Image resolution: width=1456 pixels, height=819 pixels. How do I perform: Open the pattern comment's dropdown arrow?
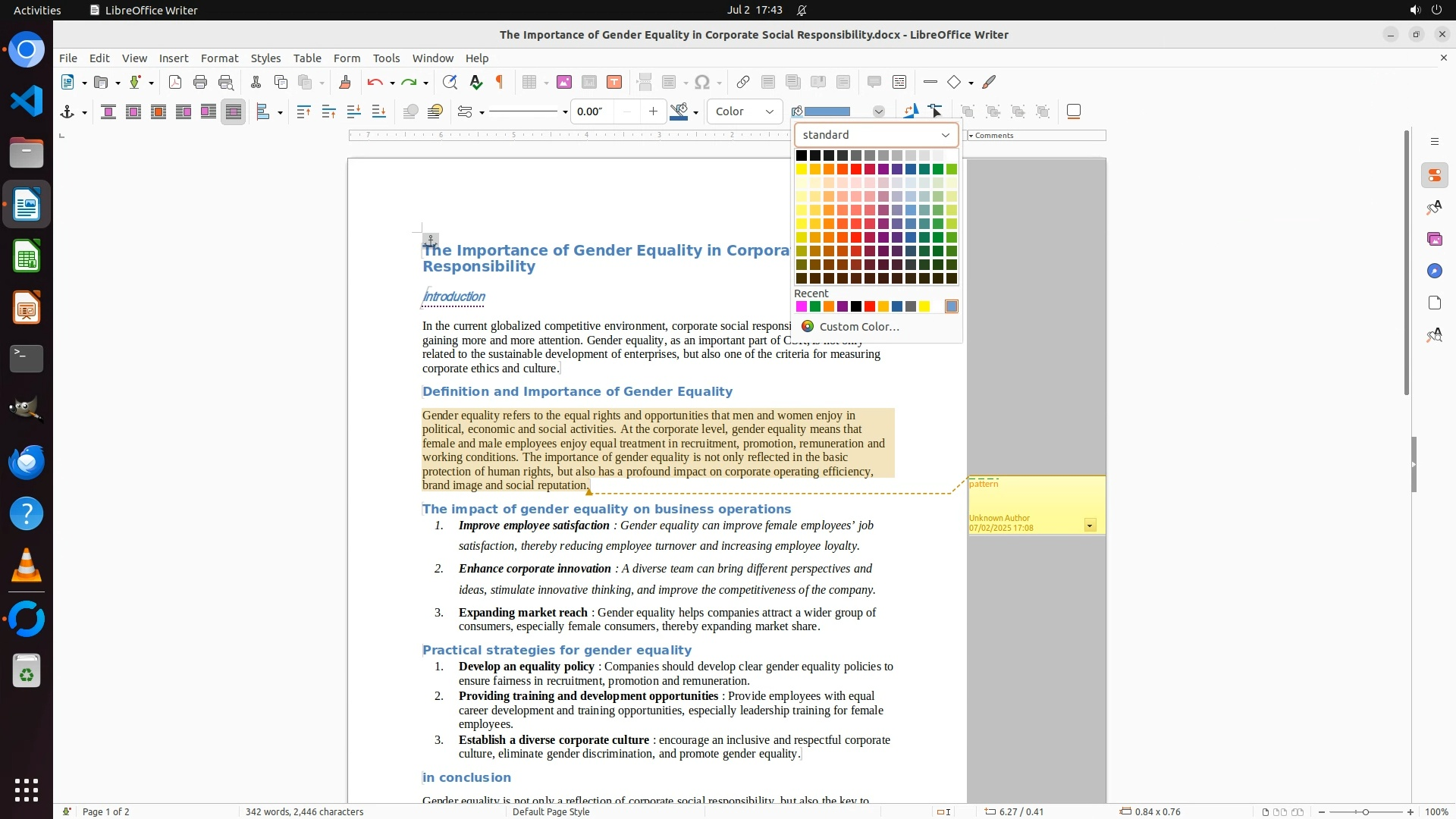[1090, 526]
